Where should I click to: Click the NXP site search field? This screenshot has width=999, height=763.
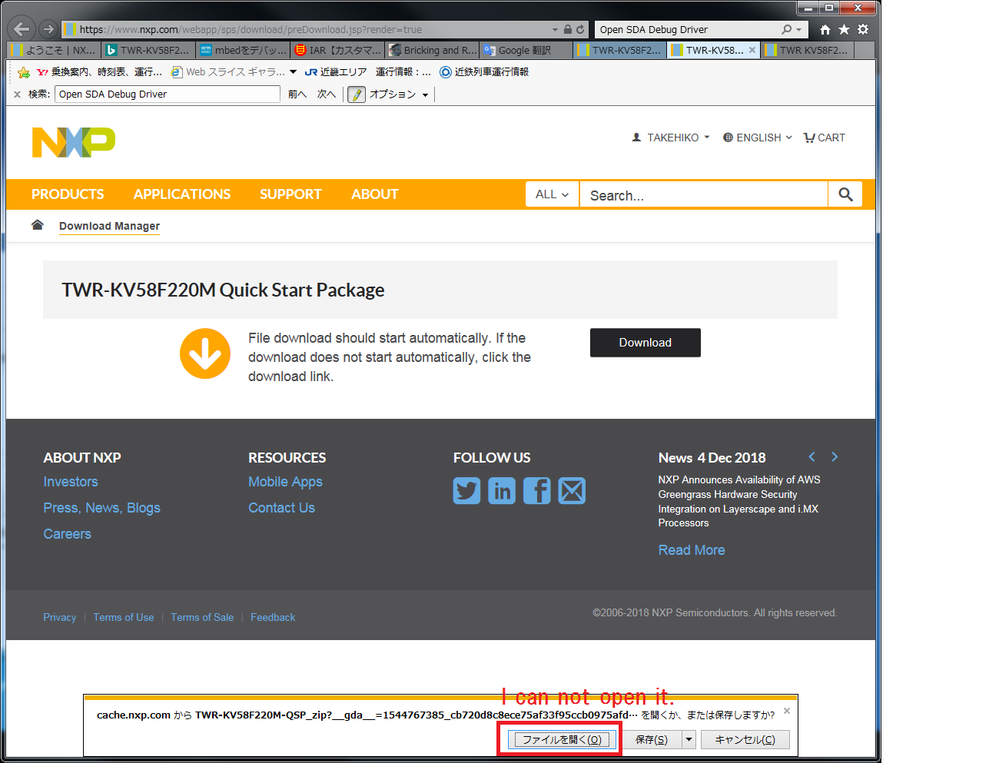(704, 195)
